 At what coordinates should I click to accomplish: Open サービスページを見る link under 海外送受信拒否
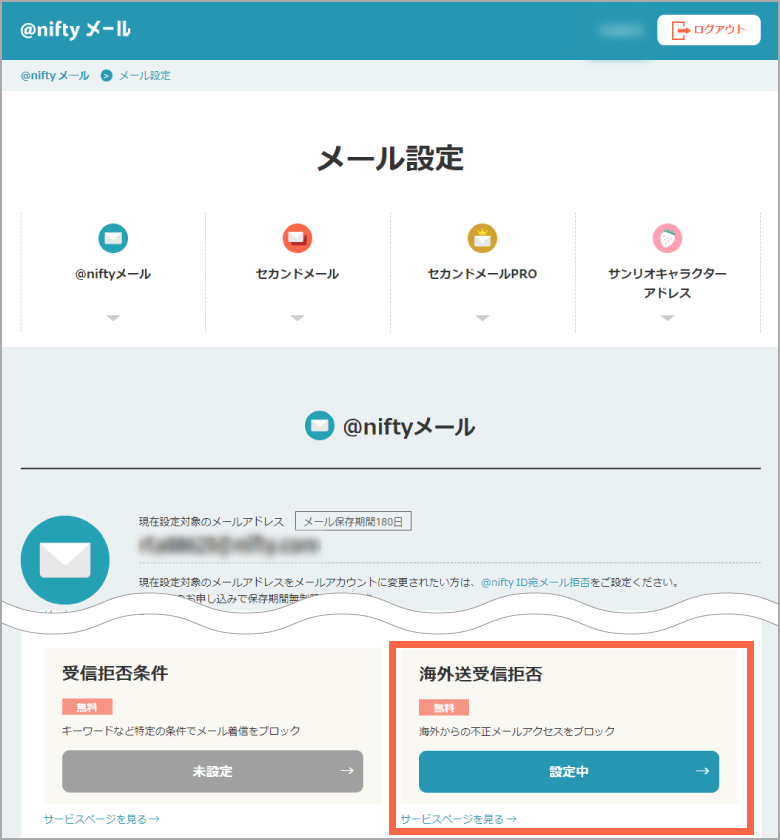(x=458, y=819)
